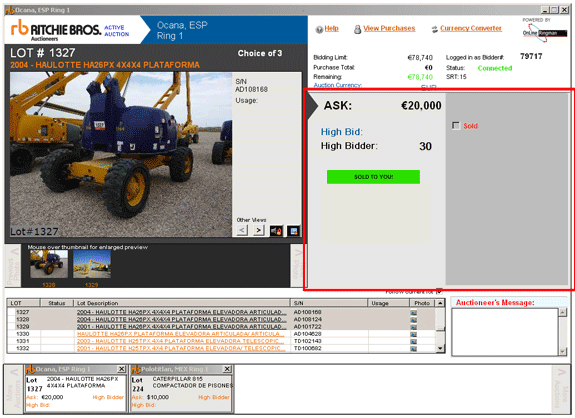This screenshot has height=418, width=575.
Task: Click the bidder number 79717
Action: [x=531, y=56]
